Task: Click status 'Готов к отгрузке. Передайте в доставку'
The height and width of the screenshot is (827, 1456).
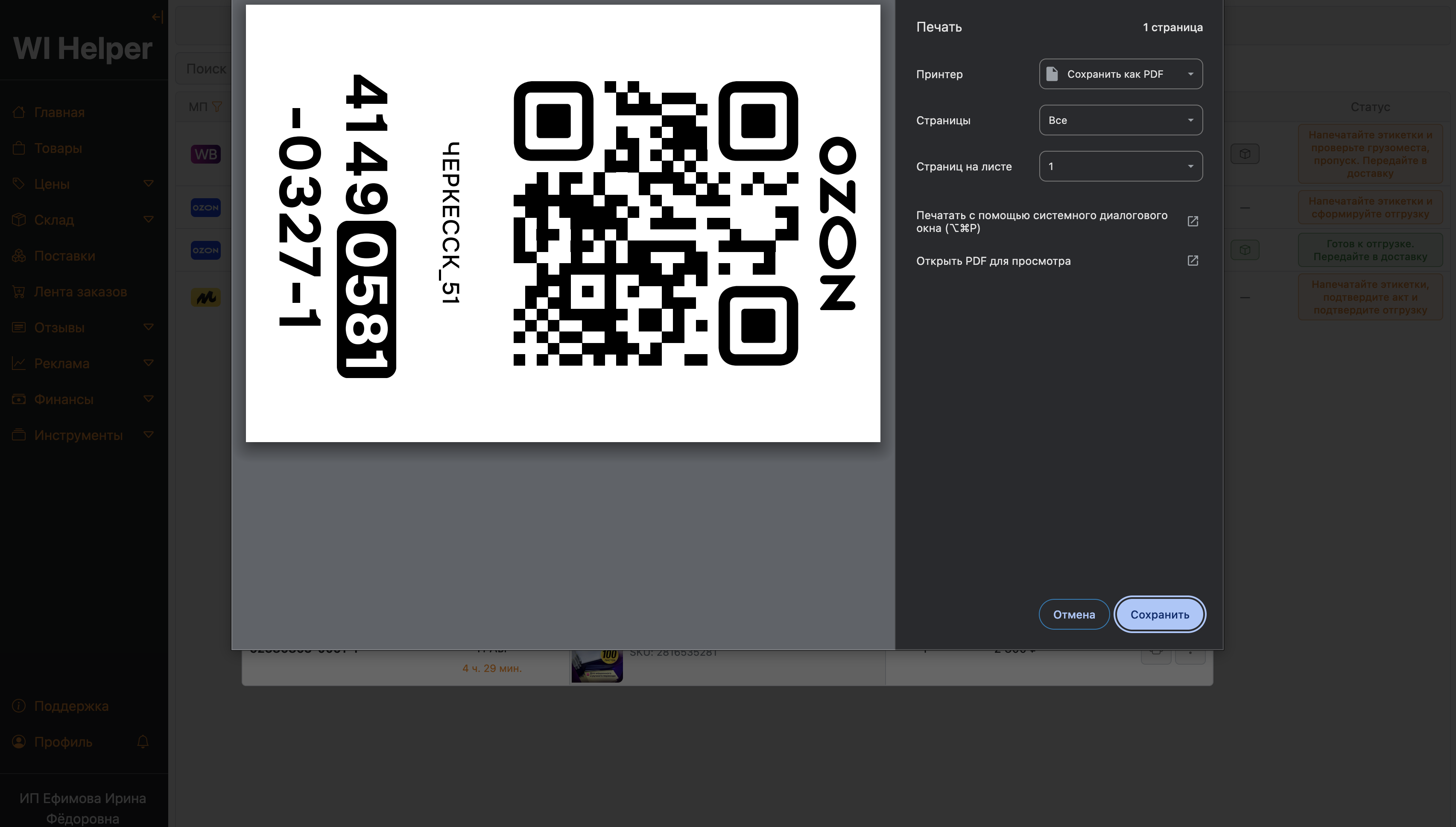Action: [1370, 250]
